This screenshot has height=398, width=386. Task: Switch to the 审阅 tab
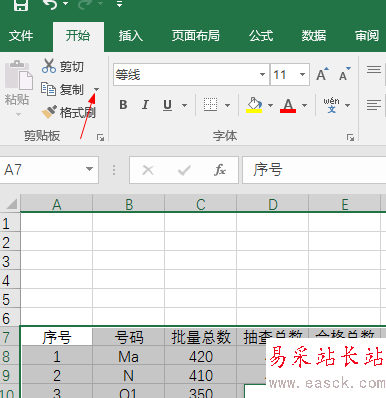[x=367, y=36]
